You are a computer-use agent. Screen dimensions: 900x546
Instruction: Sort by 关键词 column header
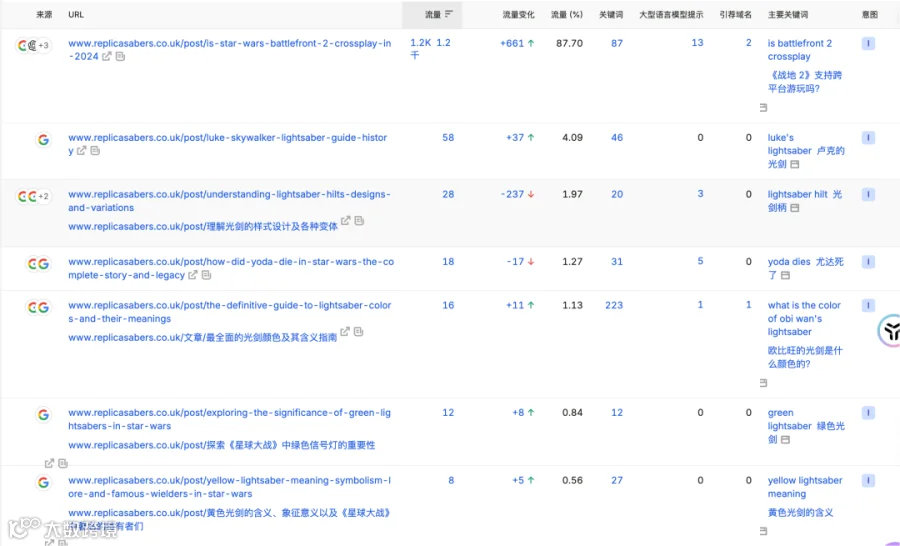tap(611, 15)
